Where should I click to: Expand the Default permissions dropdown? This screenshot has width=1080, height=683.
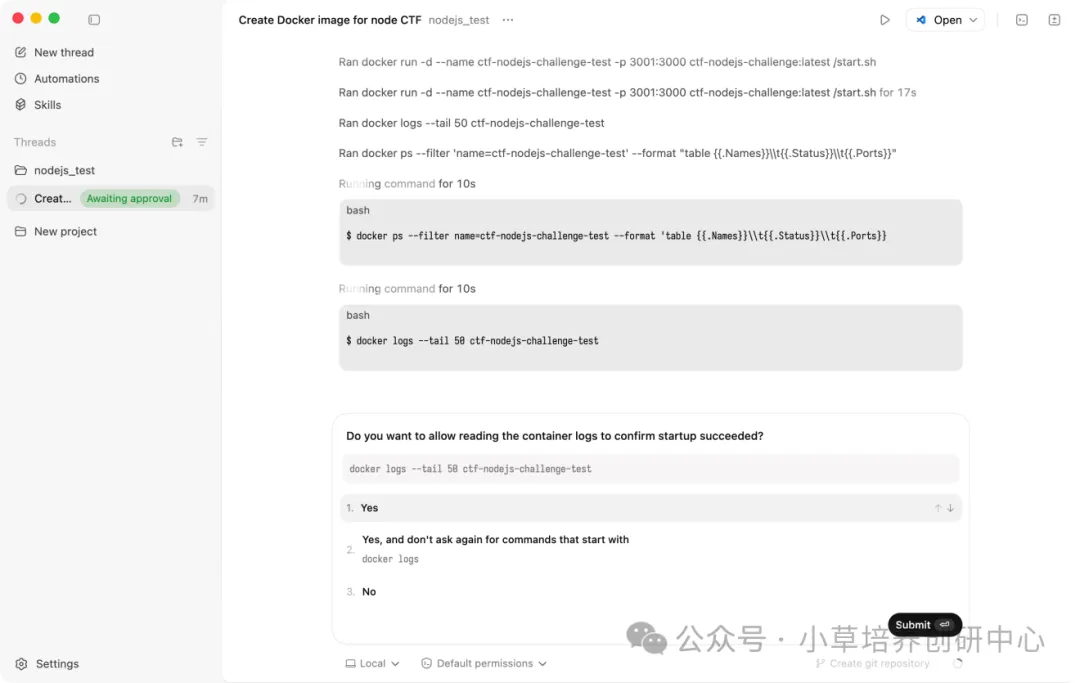[x=484, y=664]
